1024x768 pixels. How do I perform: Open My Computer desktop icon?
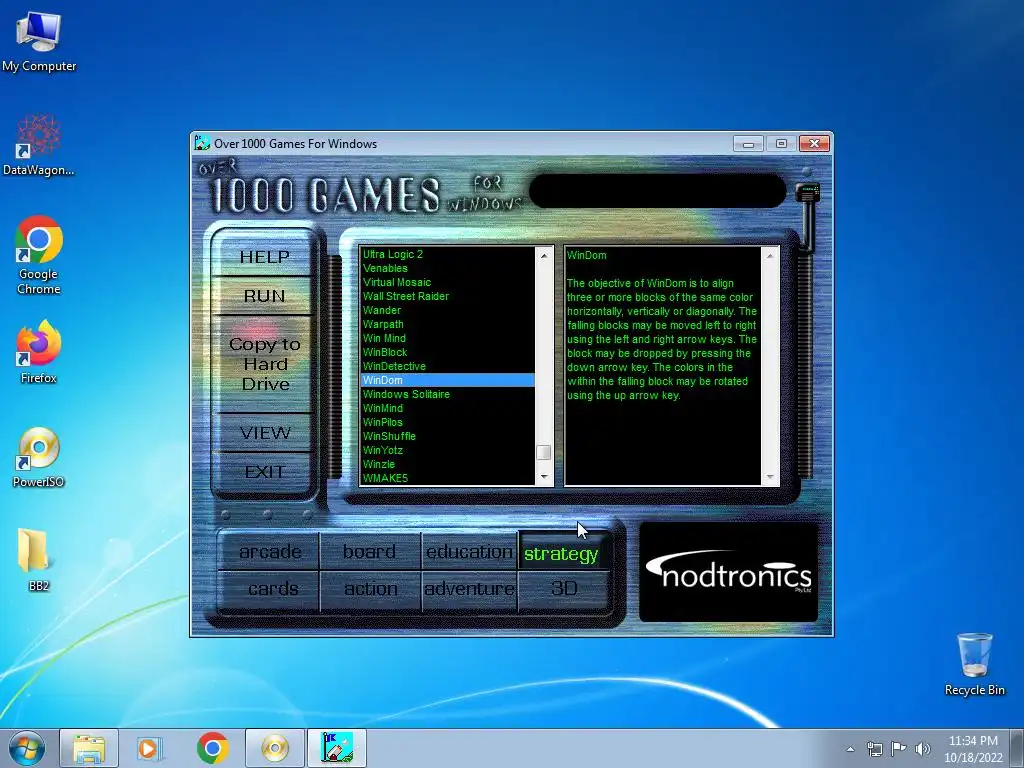(39, 41)
